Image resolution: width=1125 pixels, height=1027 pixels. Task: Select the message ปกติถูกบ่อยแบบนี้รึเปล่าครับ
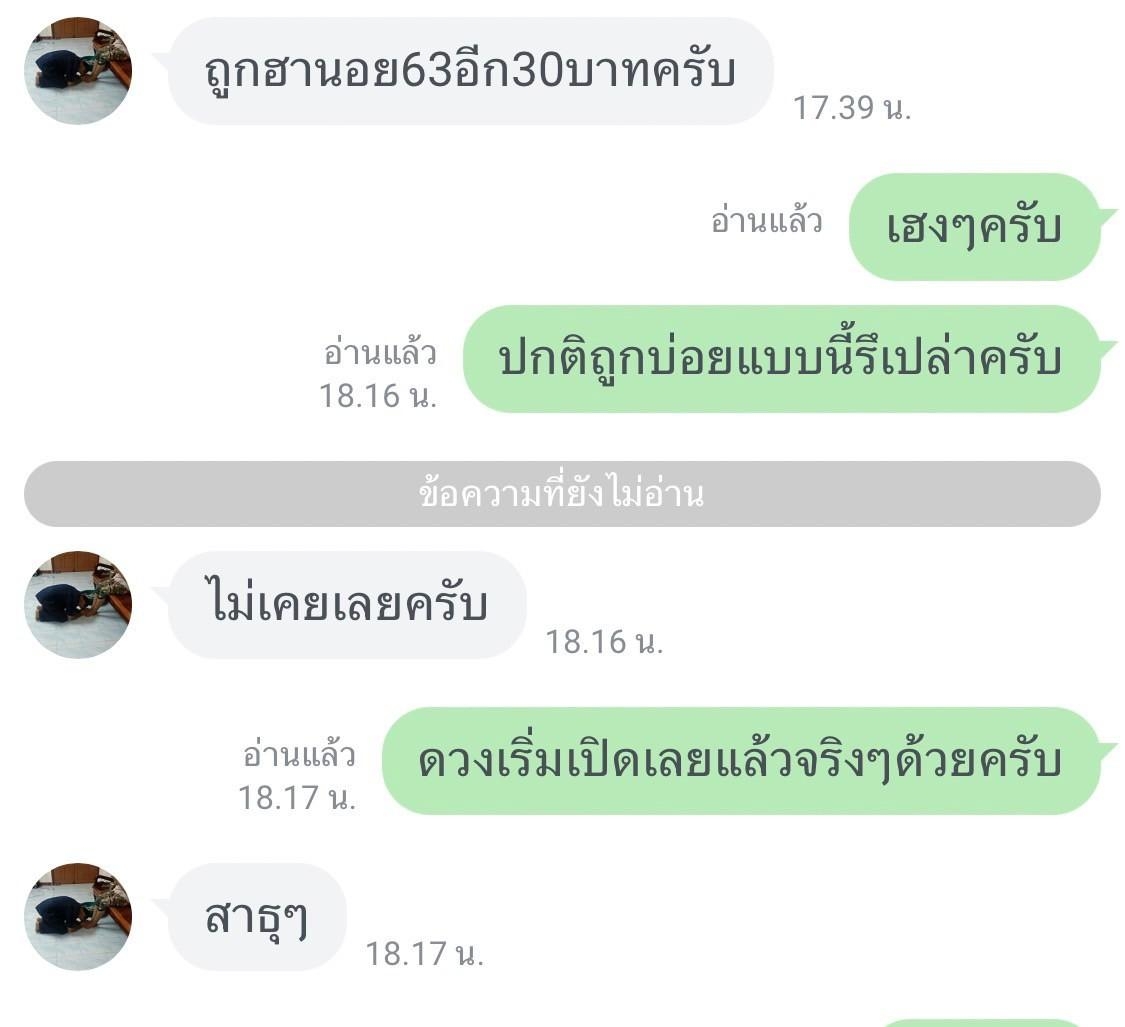[781, 359]
